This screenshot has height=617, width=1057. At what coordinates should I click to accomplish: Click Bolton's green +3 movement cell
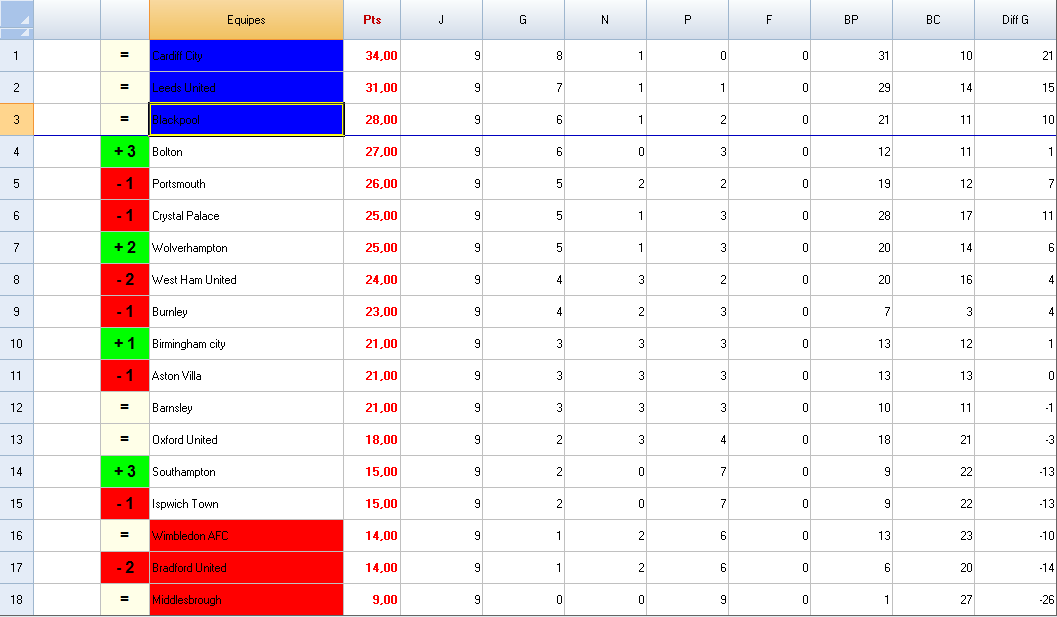125,152
